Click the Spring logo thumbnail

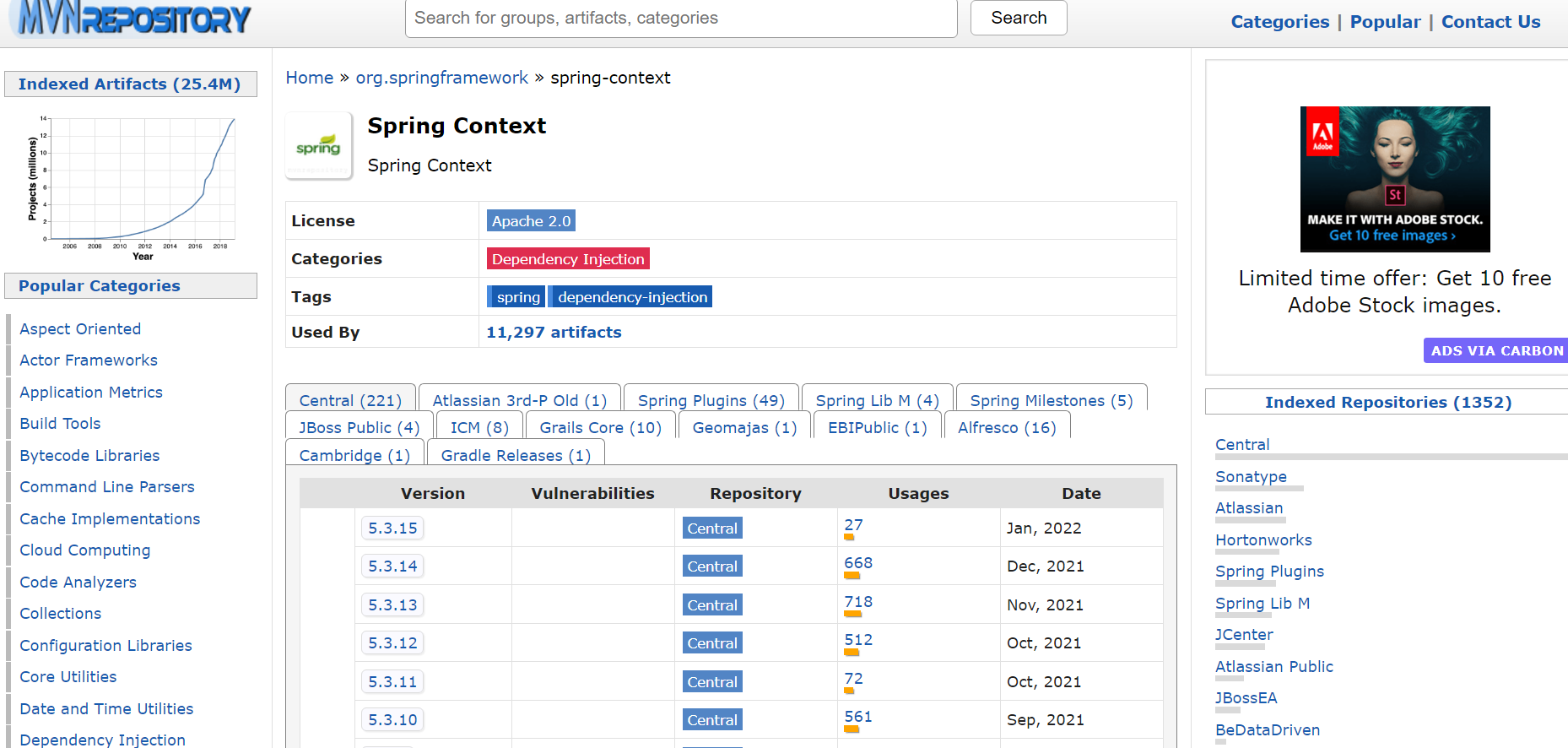coord(318,146)
